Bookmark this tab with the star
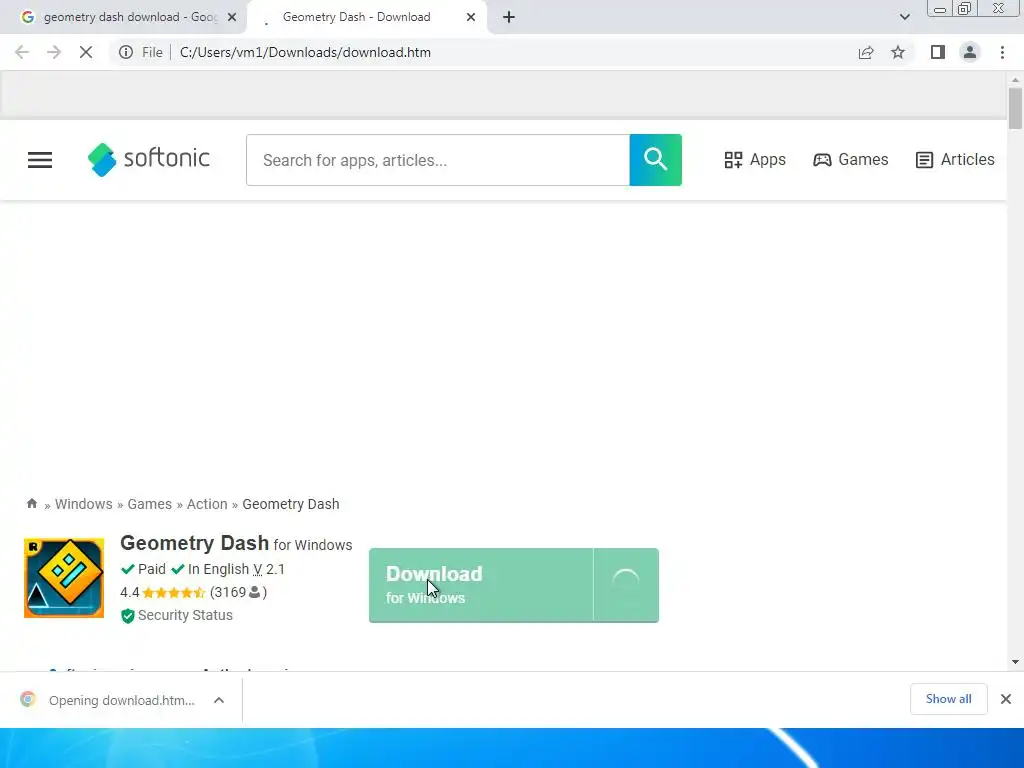The width and height of the screenshot is (1024, 768). click(898, 52)
